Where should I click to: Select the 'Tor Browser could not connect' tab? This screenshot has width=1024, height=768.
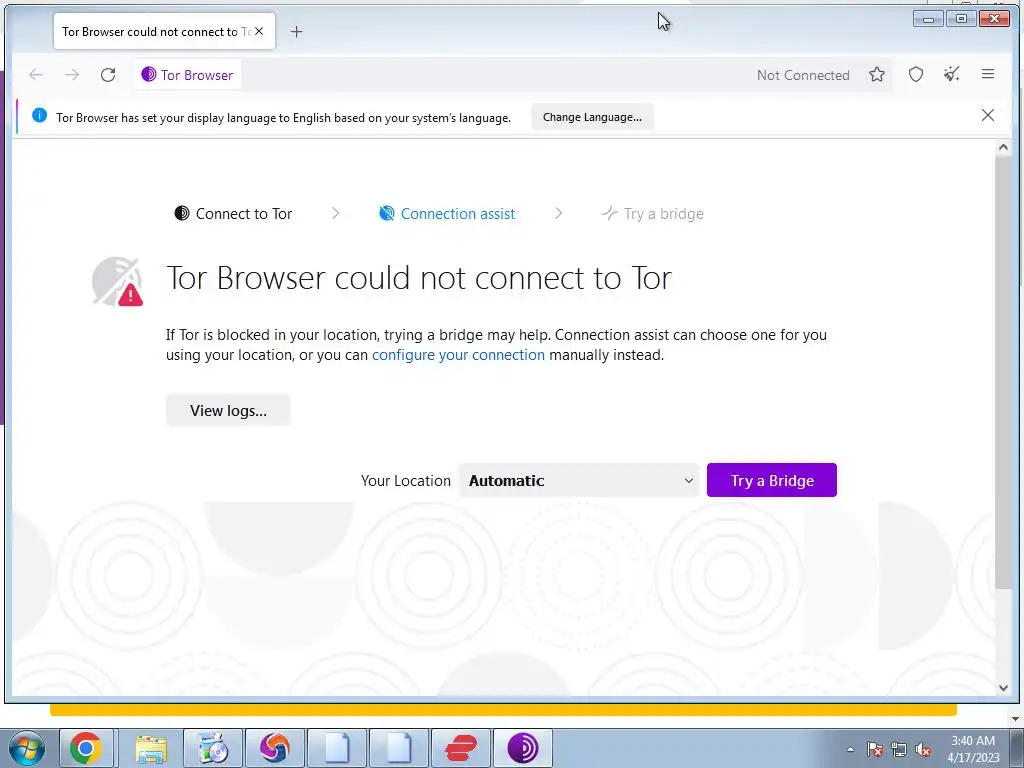(165, 31)
